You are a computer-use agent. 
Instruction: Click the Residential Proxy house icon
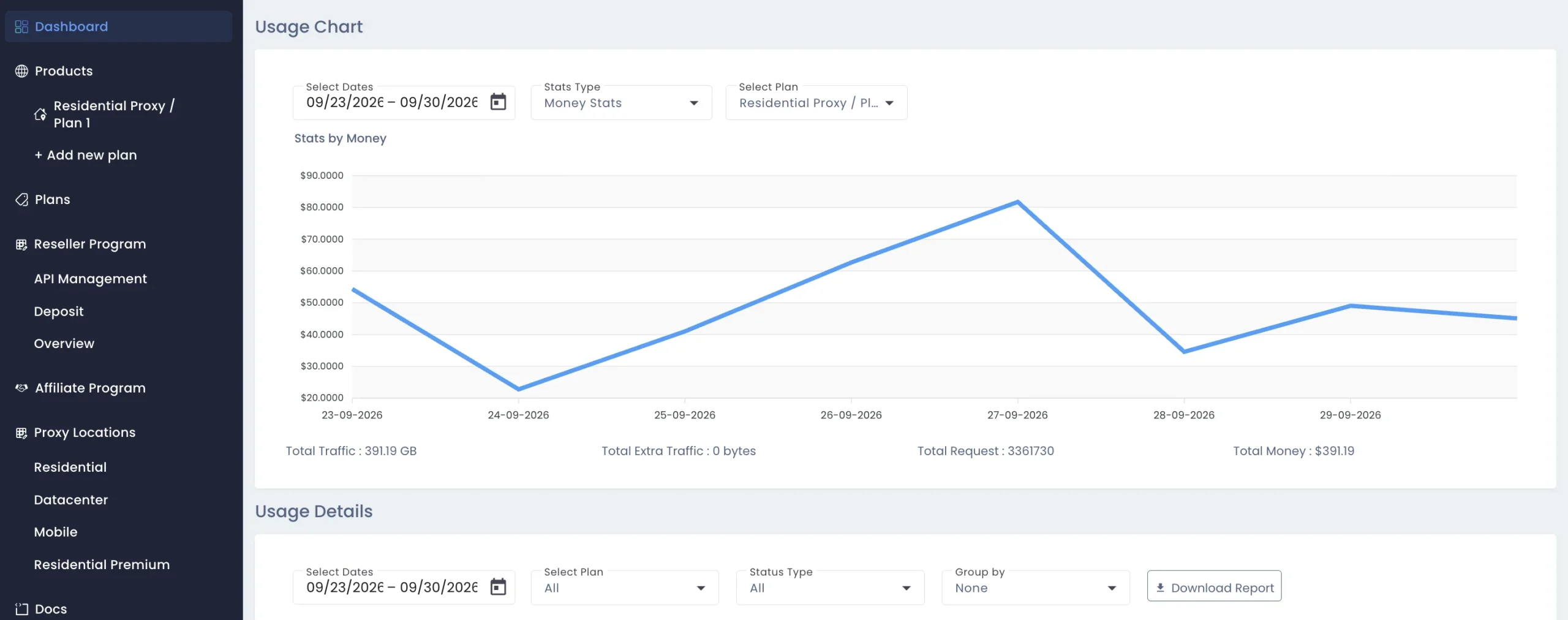coord(40,115)
